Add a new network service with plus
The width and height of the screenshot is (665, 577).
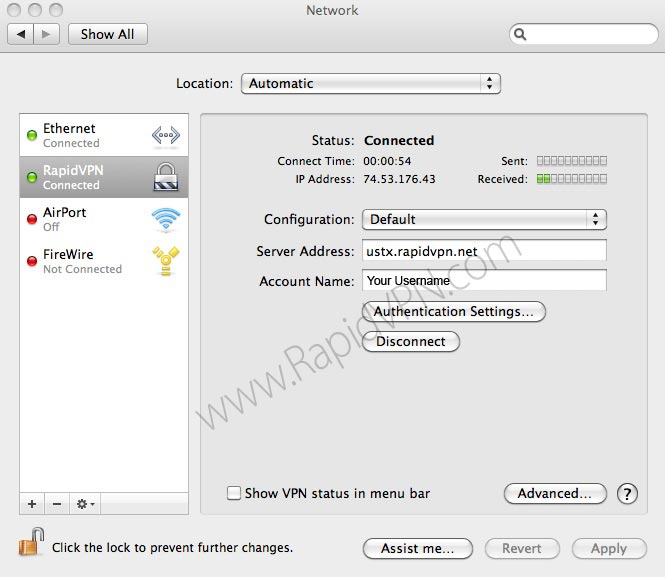coord(32,504)
